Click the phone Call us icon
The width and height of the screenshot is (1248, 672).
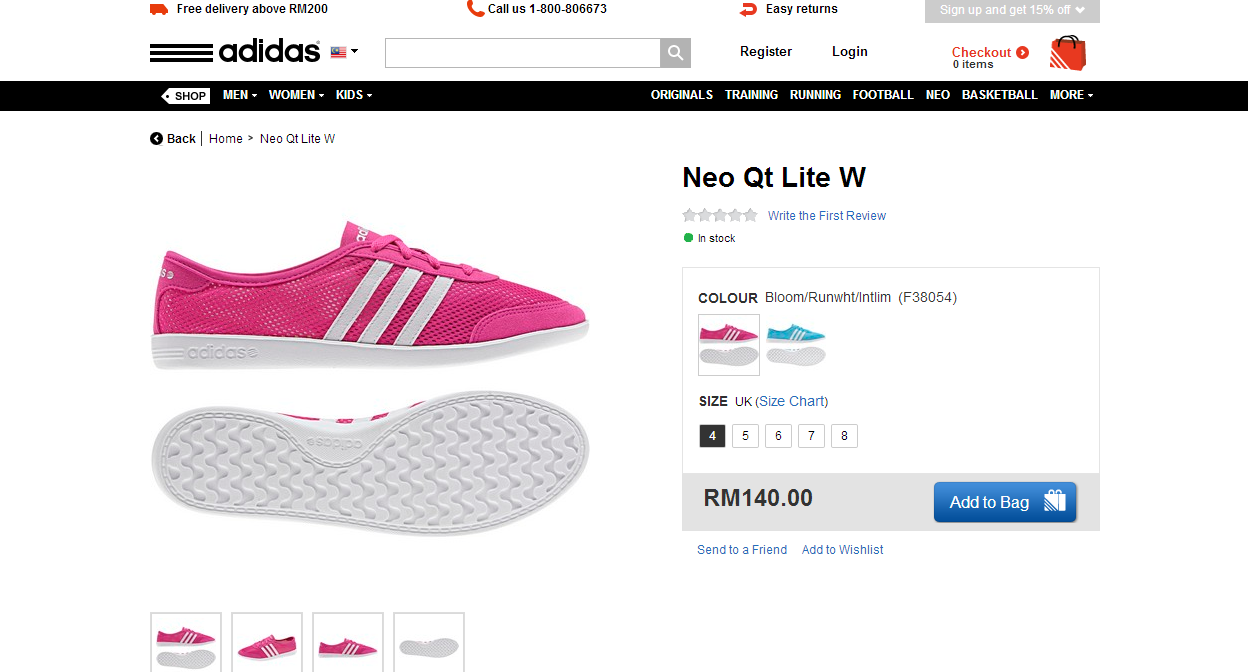475,9
